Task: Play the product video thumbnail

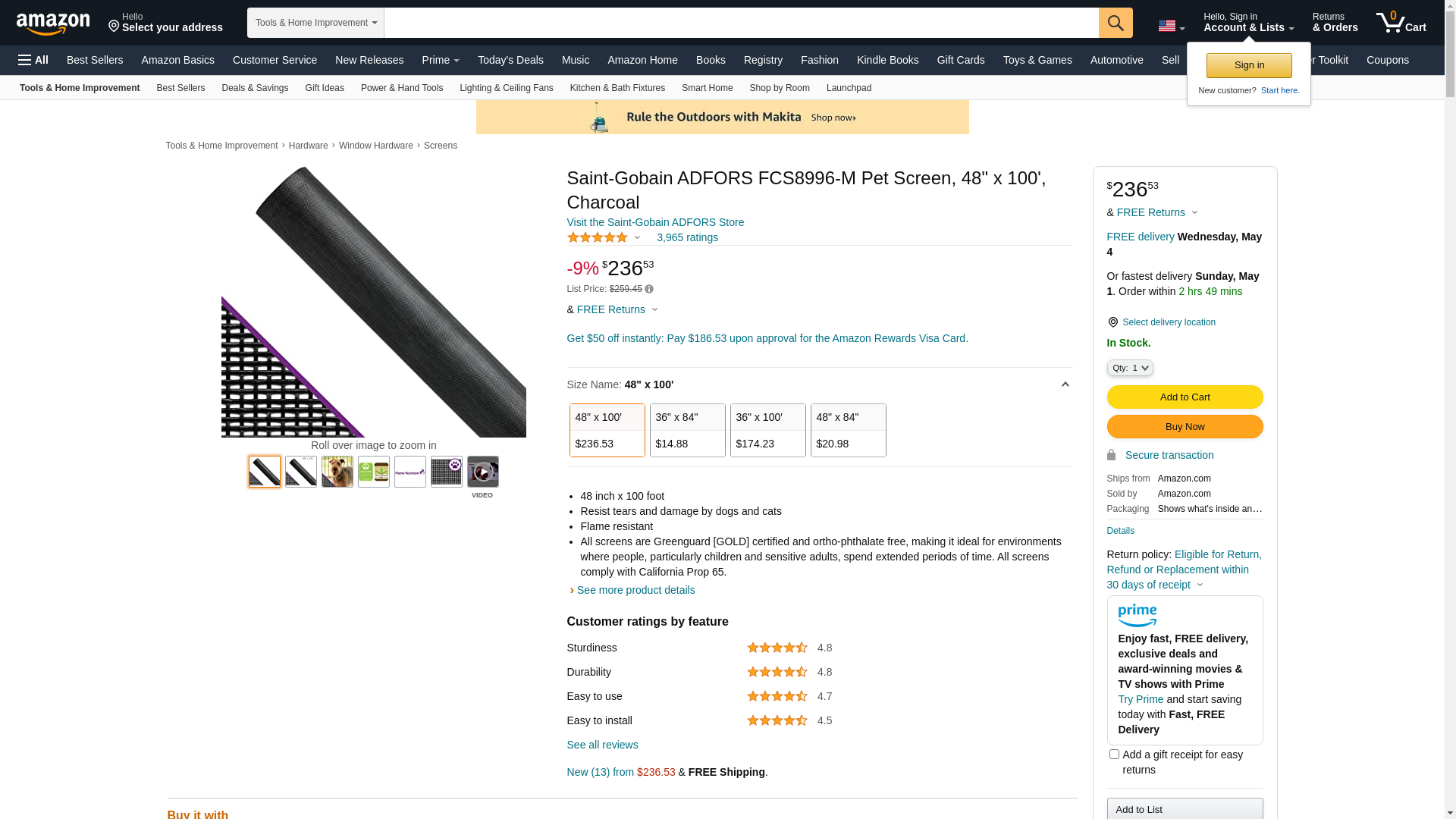Action: coord(482,472)
